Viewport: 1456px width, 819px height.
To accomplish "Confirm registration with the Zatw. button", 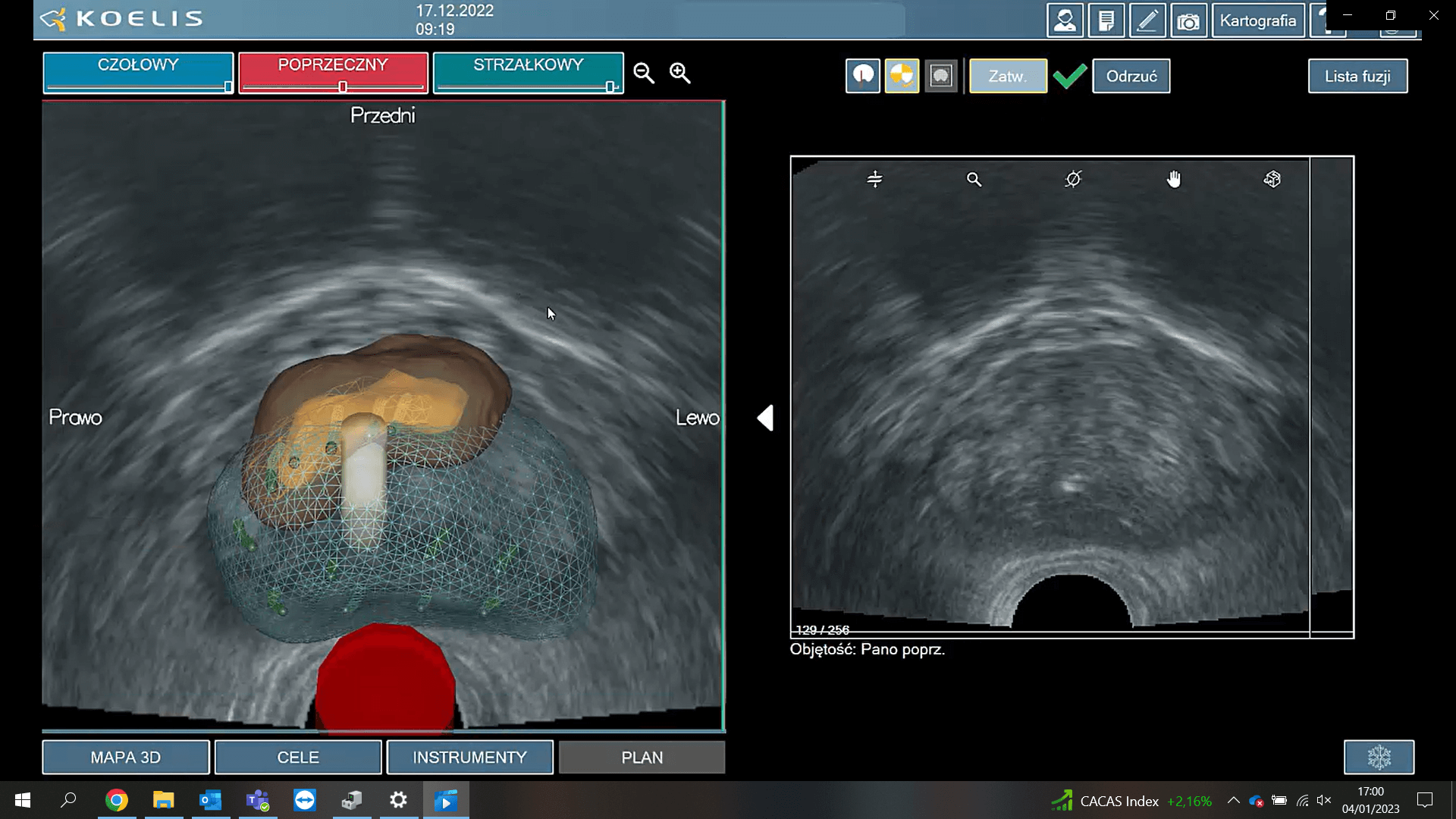I will click(1008, 76).
